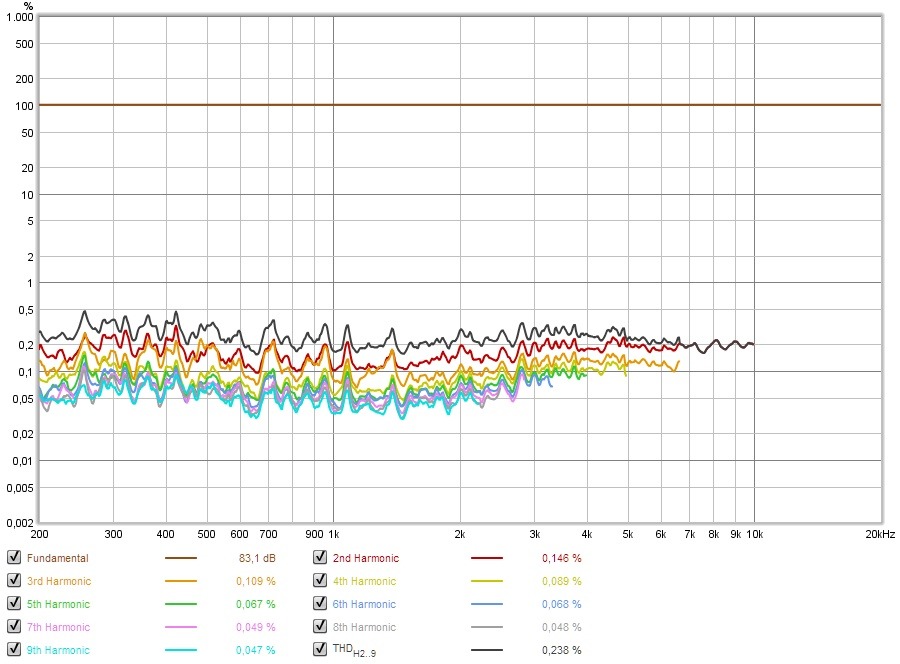Screen dimensions: 900x664
Task: Select the red 2nd Harmonic legend line
Action: click(487, 559)
